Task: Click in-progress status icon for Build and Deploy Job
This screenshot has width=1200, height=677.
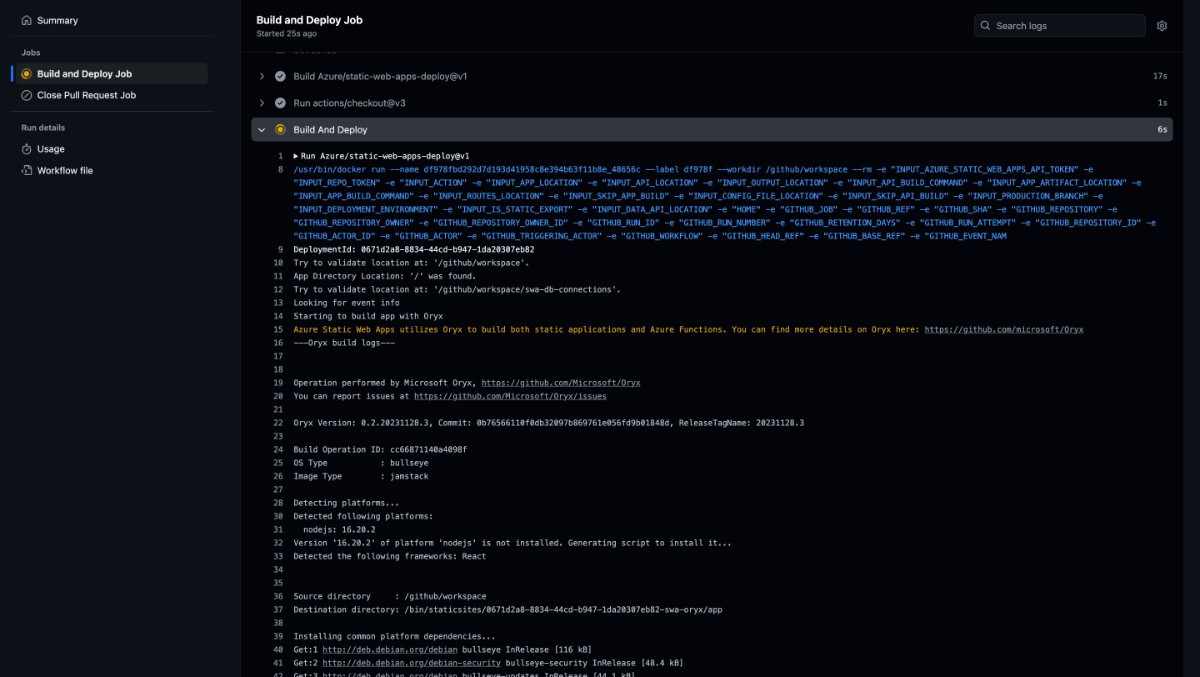Action: [x=27, y=74]
